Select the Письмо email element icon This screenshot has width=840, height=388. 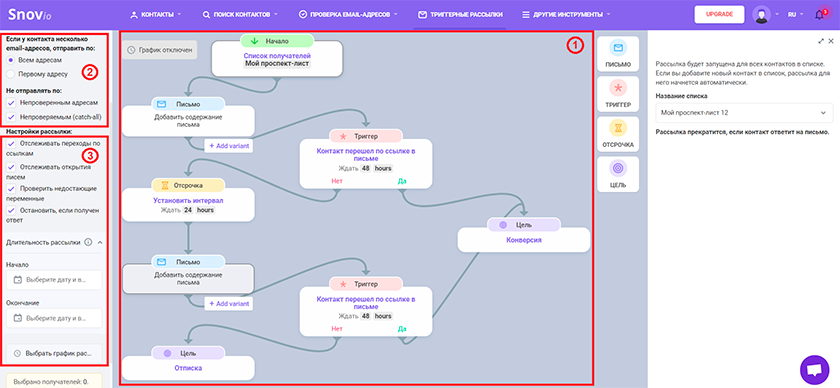point(618,49)
